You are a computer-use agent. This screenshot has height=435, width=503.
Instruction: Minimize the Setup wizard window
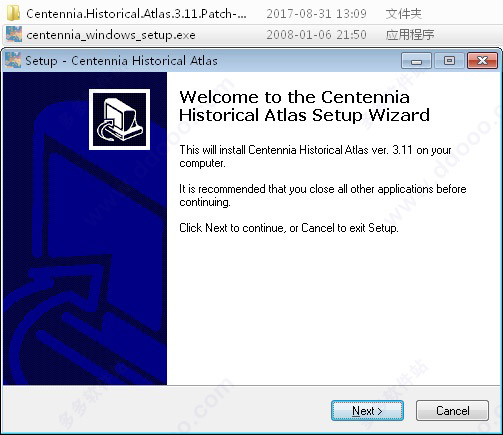[416, 61]
